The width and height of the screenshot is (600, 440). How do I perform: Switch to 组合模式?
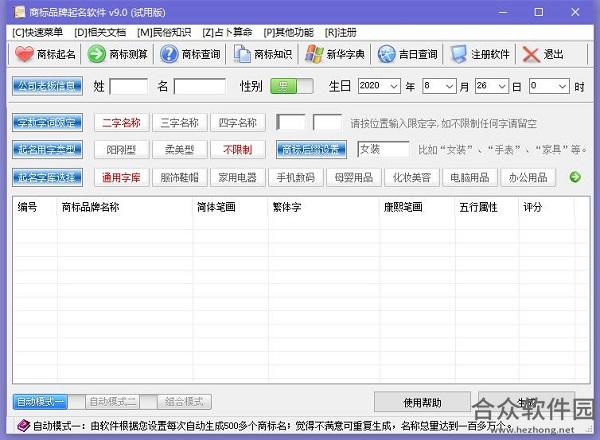tap(184, 402)
